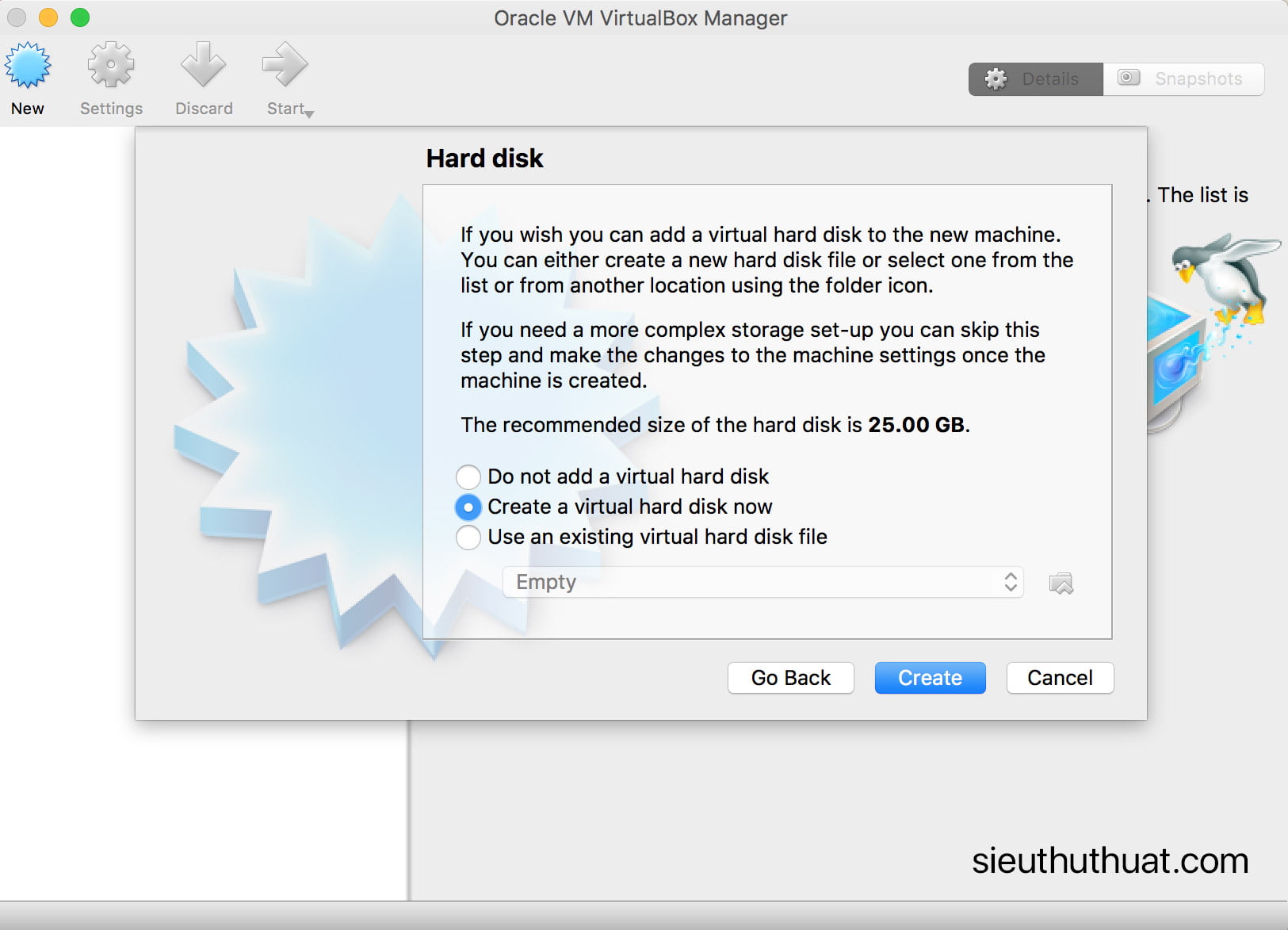Click the folder icon to choose disk file
Screen dimensions: 1288x930
[1061, 584]
